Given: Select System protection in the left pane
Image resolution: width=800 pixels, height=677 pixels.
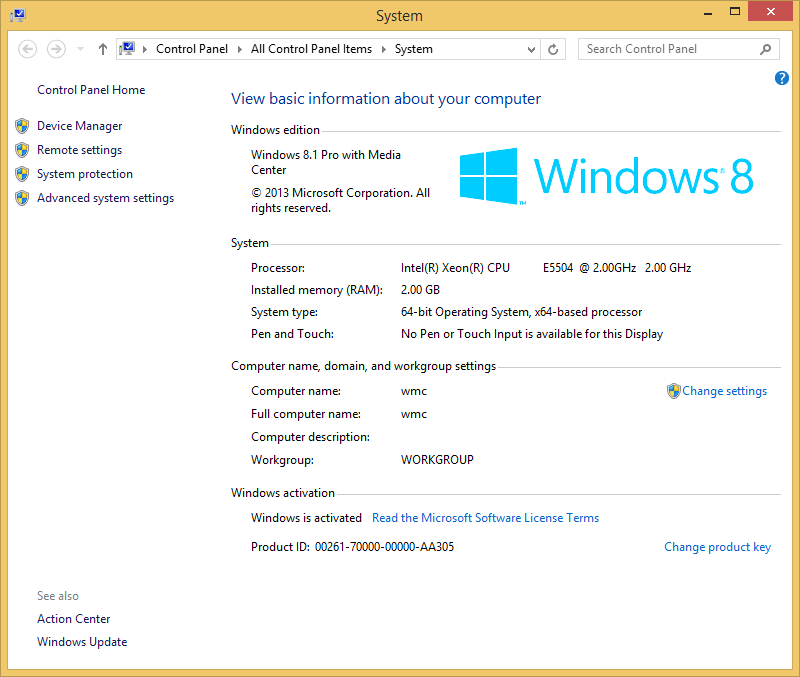Looking at the screenshot, I should pos(84,173).
